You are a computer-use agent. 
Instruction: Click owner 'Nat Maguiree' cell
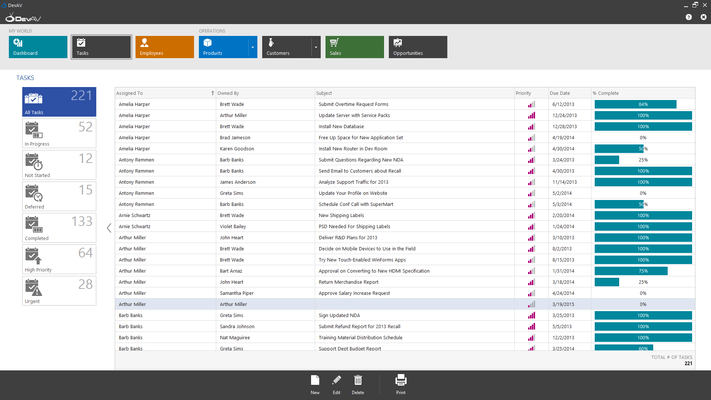pos(265,337)
